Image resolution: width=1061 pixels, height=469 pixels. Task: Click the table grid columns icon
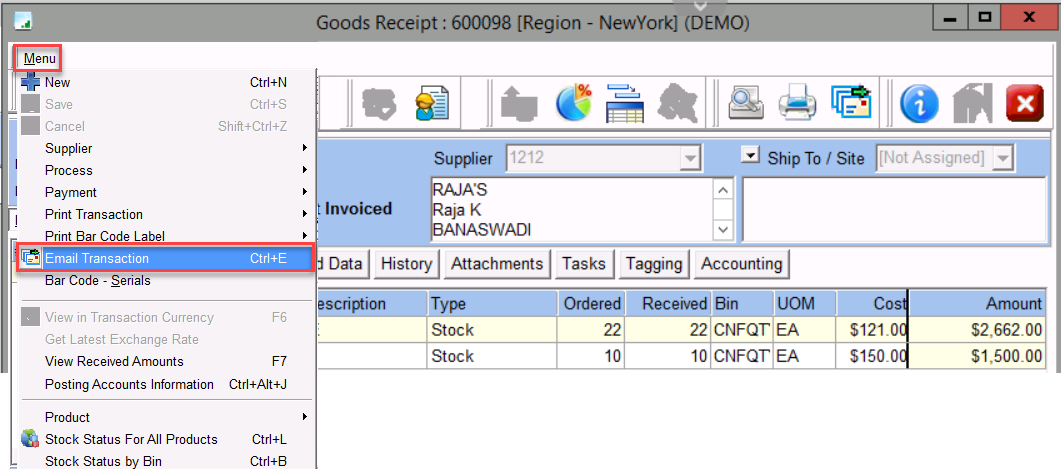(624, 103)
